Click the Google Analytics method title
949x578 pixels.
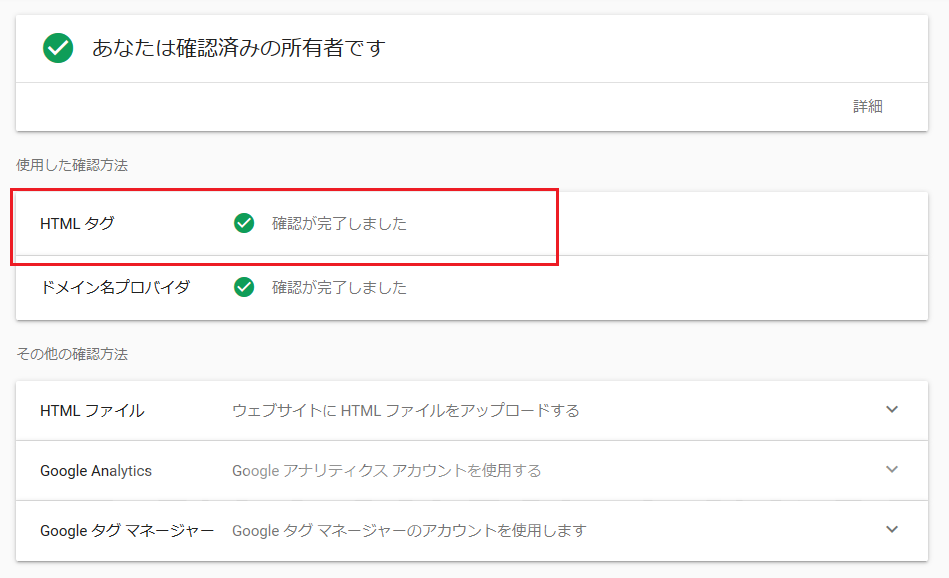click(96, 470)
